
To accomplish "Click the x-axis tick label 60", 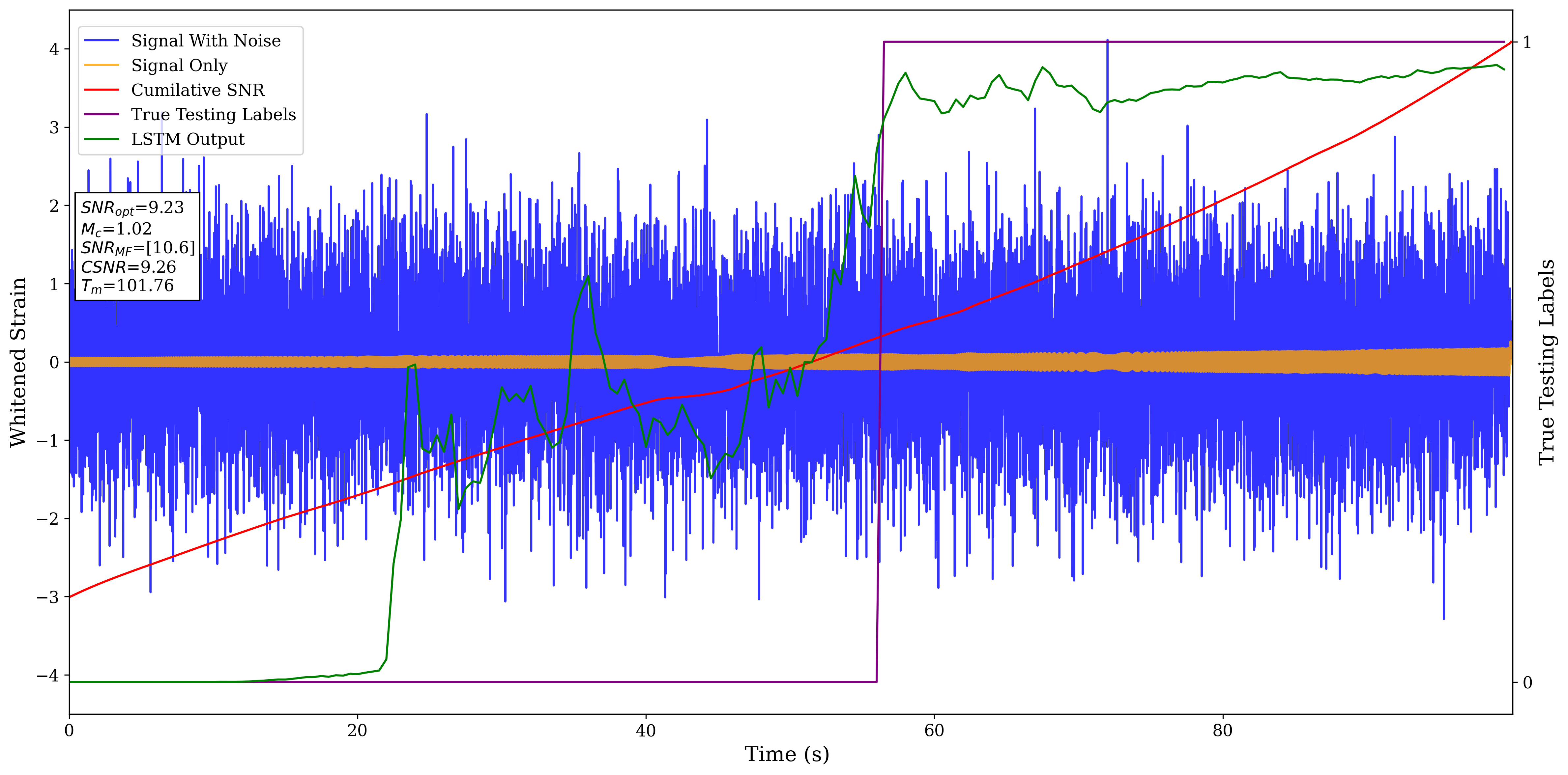I will coord(934,731).
